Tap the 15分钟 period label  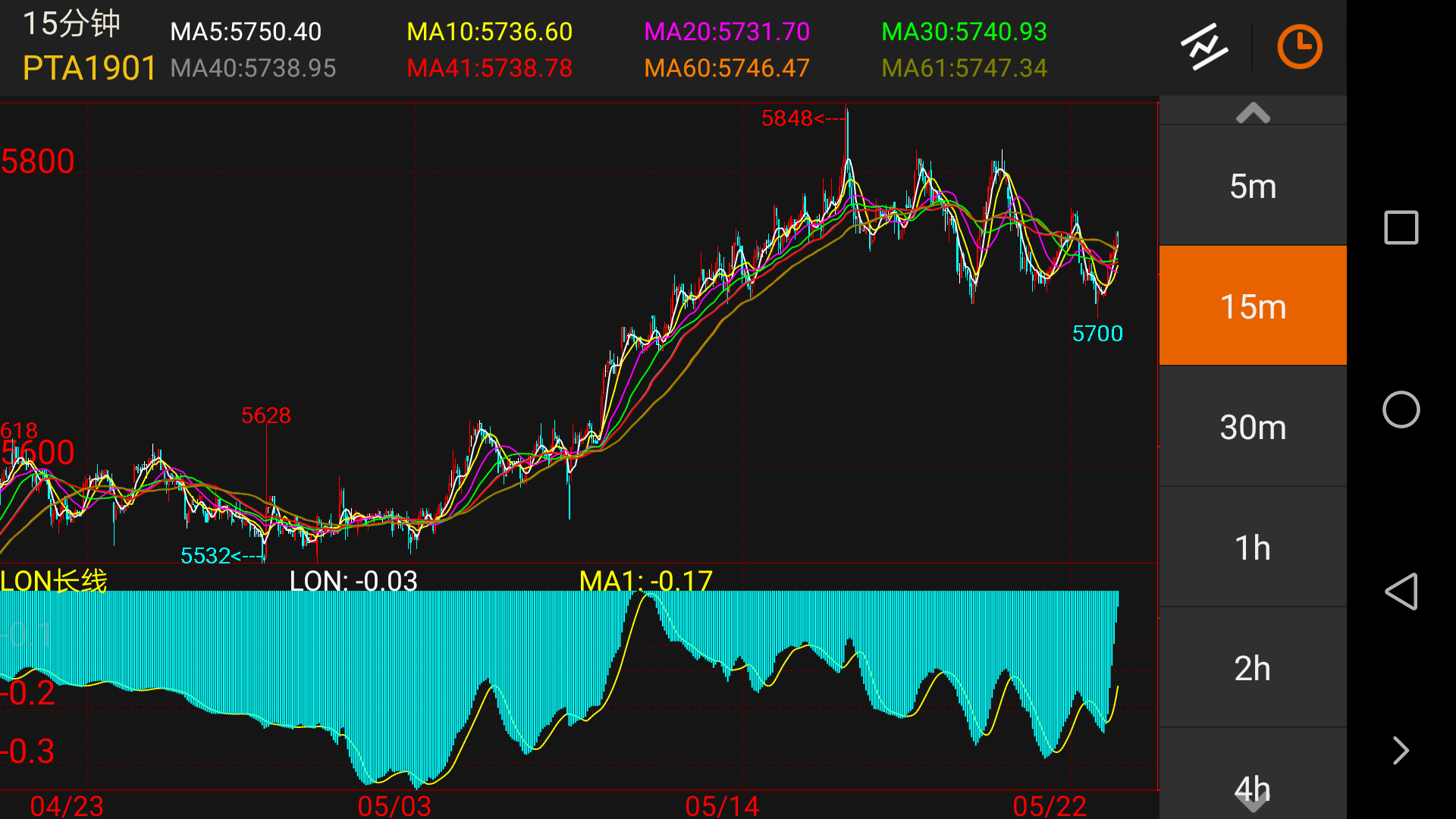71,24
